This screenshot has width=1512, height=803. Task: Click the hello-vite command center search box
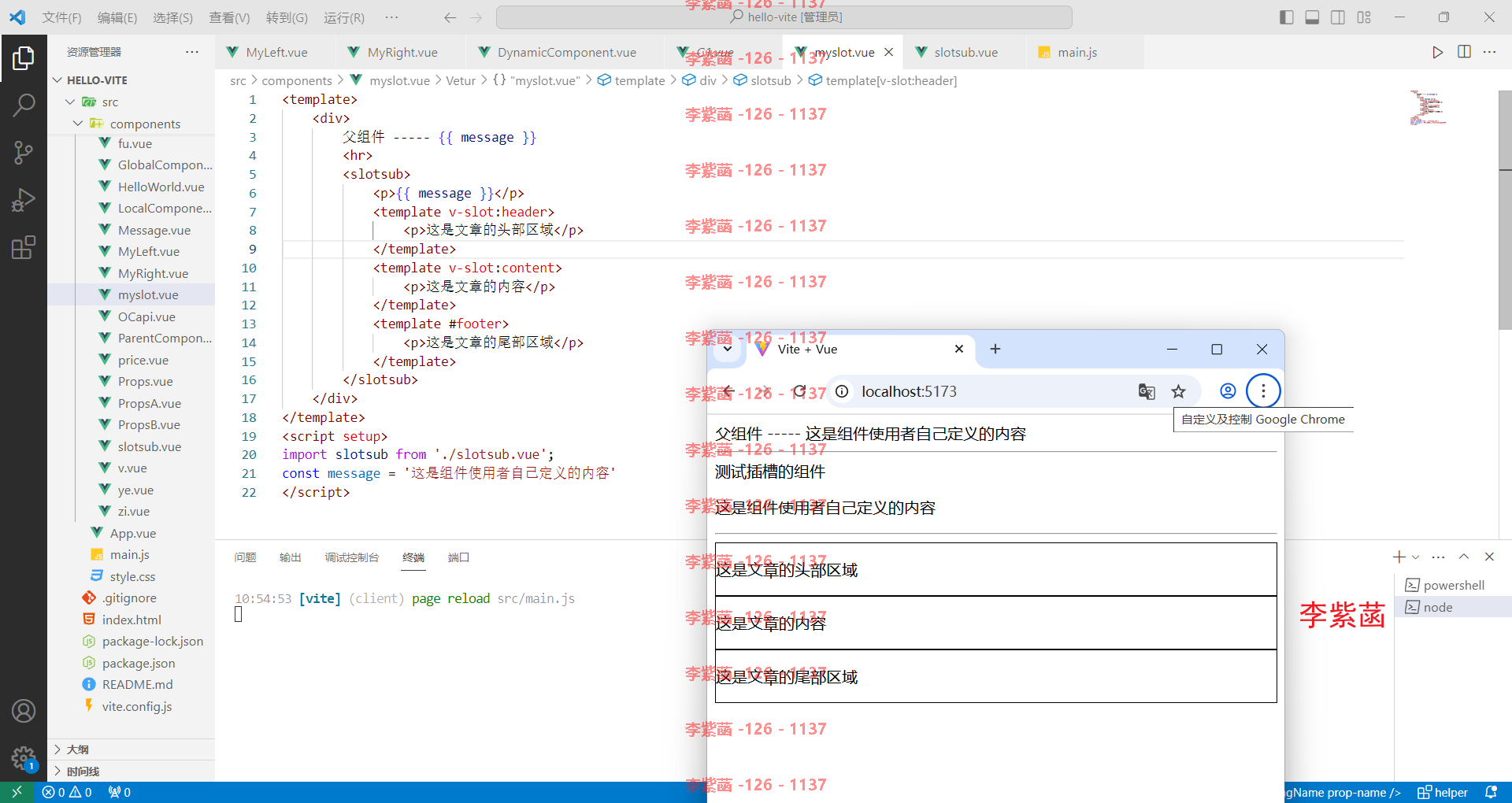(x=784, y=17)
